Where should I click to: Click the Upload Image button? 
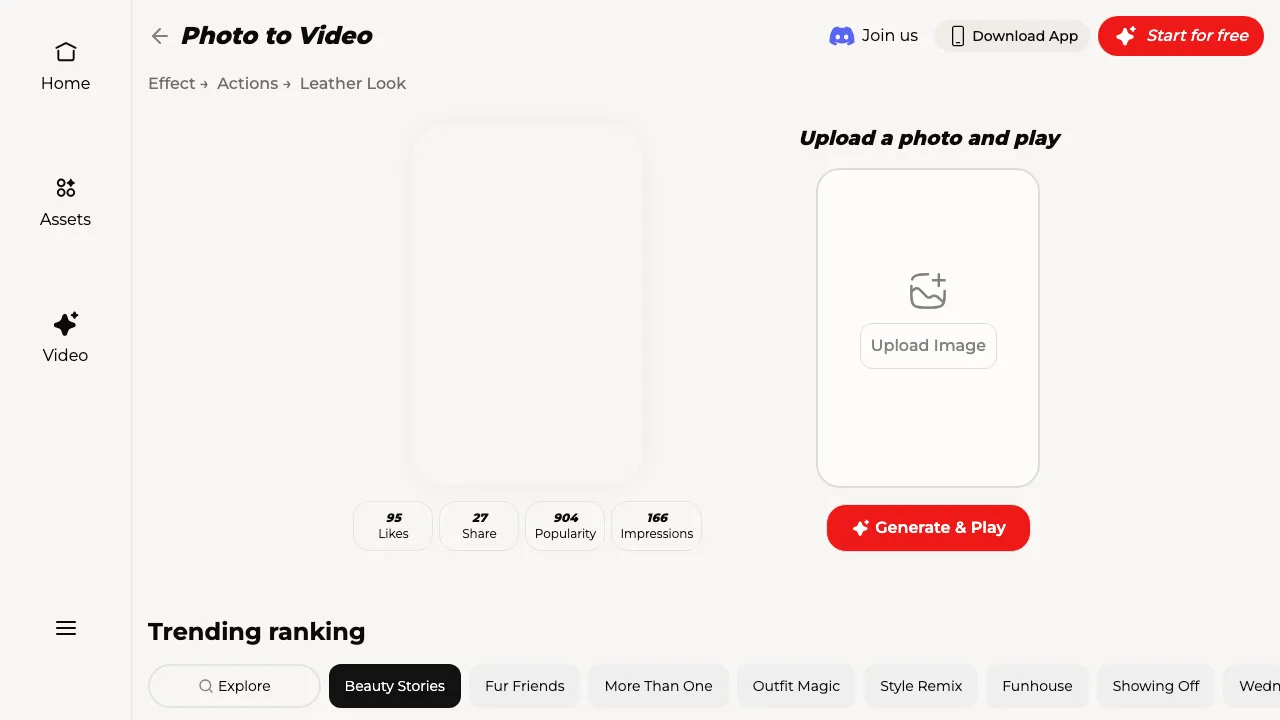928,345
